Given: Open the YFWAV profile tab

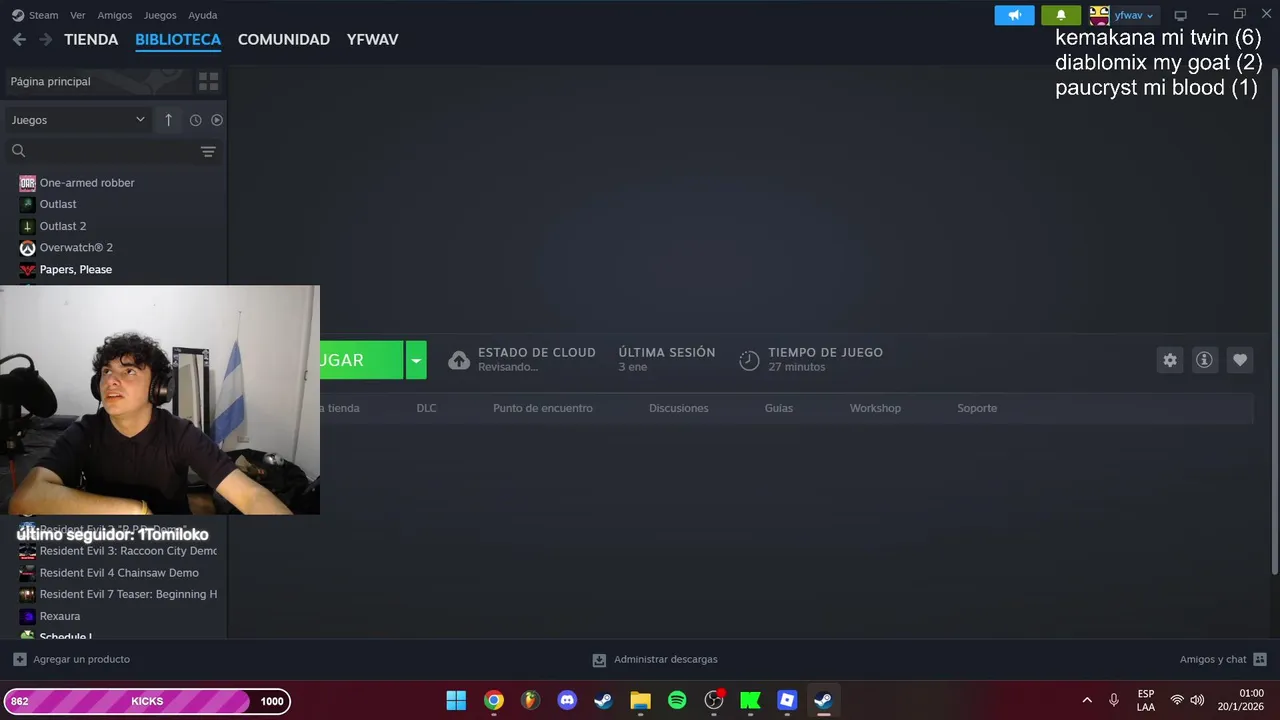Looking at the screenshot, I should [x=372, y=40].
